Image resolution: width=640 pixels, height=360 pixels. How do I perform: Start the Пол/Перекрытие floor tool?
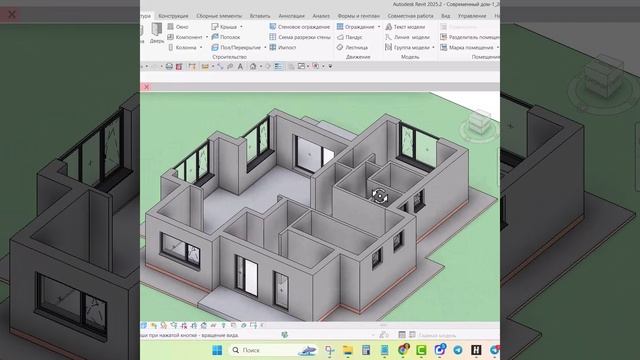236,47
